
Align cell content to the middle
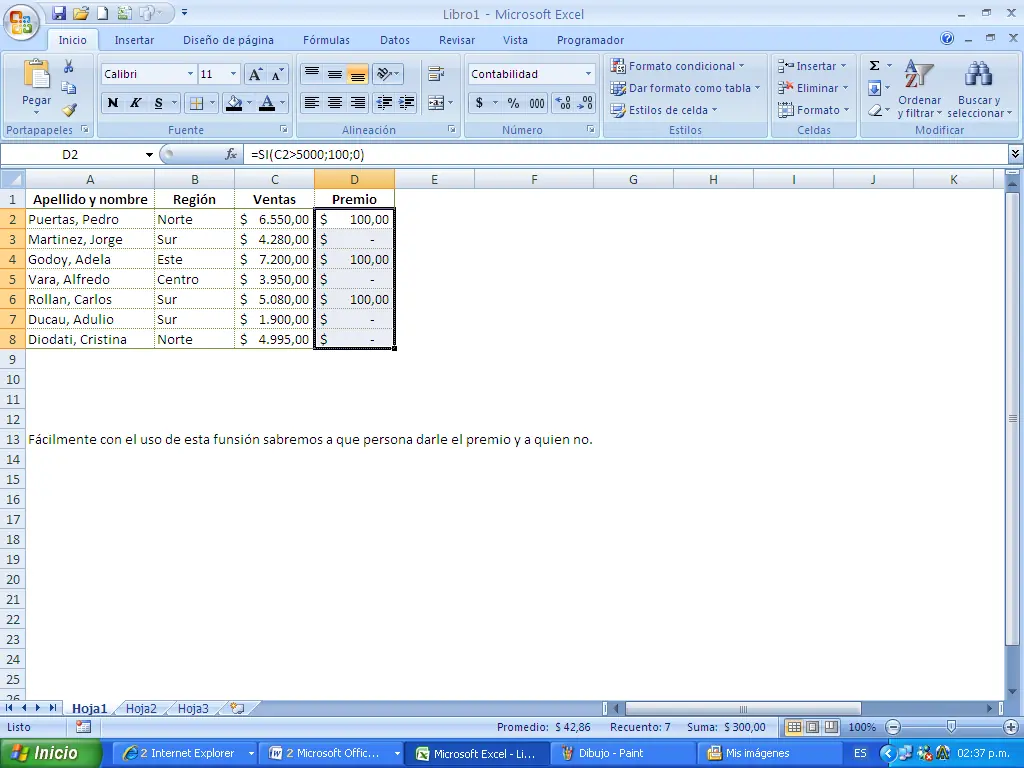click(335, 74)
